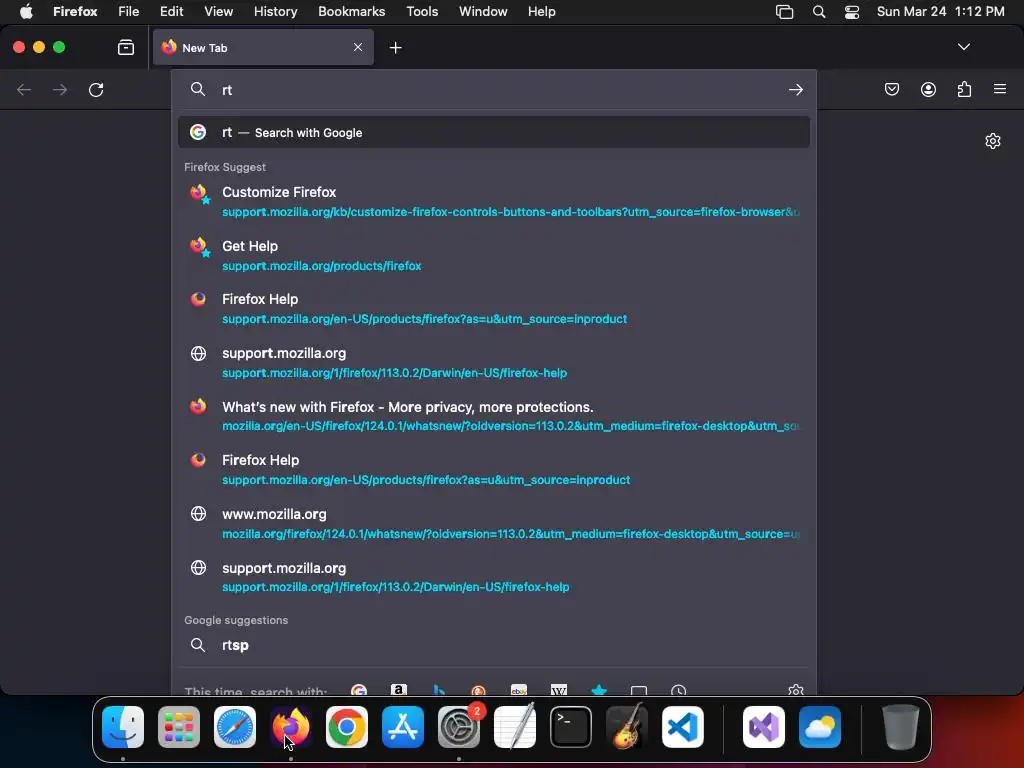
Task: Open Get Help suggestion
Action: [494, 255]
